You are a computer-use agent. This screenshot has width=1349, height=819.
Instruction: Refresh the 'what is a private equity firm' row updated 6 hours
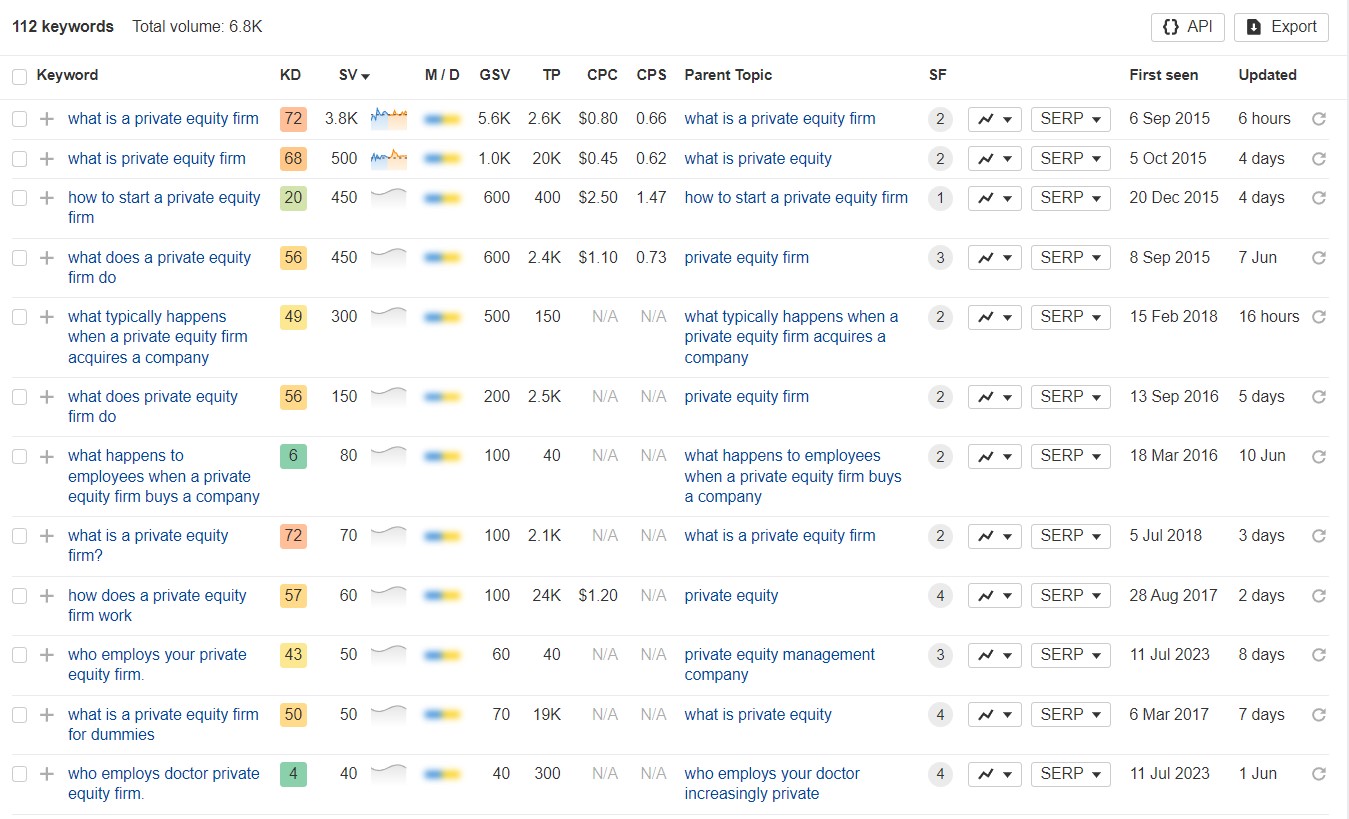(1318, 119)
